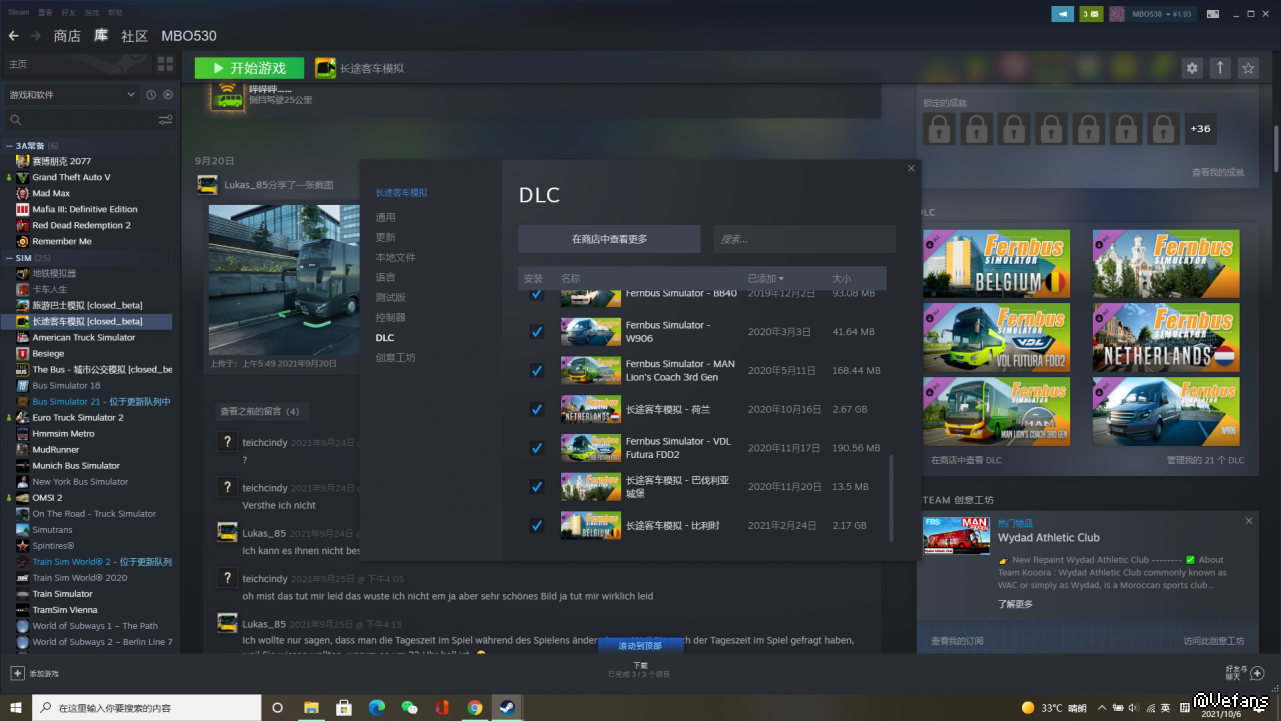Open the 商店 navigation tab

pos(67,36)
